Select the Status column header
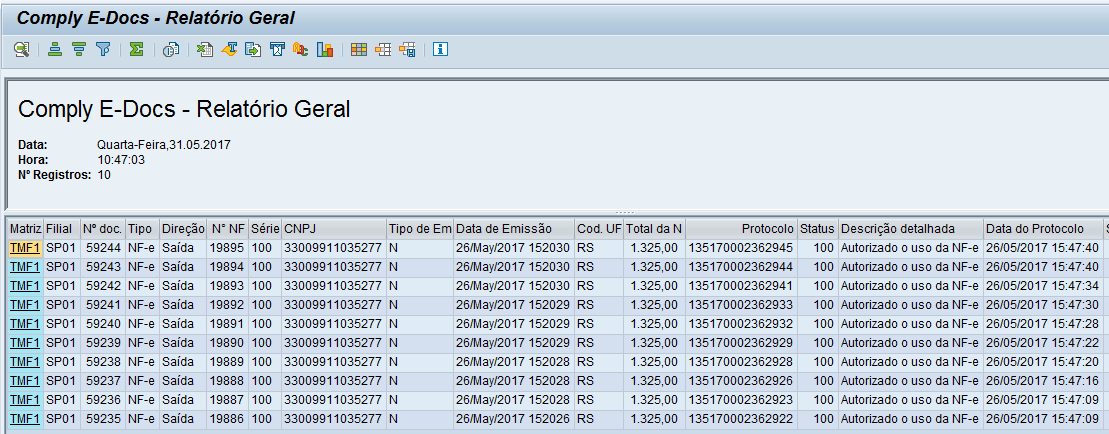The width and height of the screenshot is (1109, 434). tap(818, 229)
